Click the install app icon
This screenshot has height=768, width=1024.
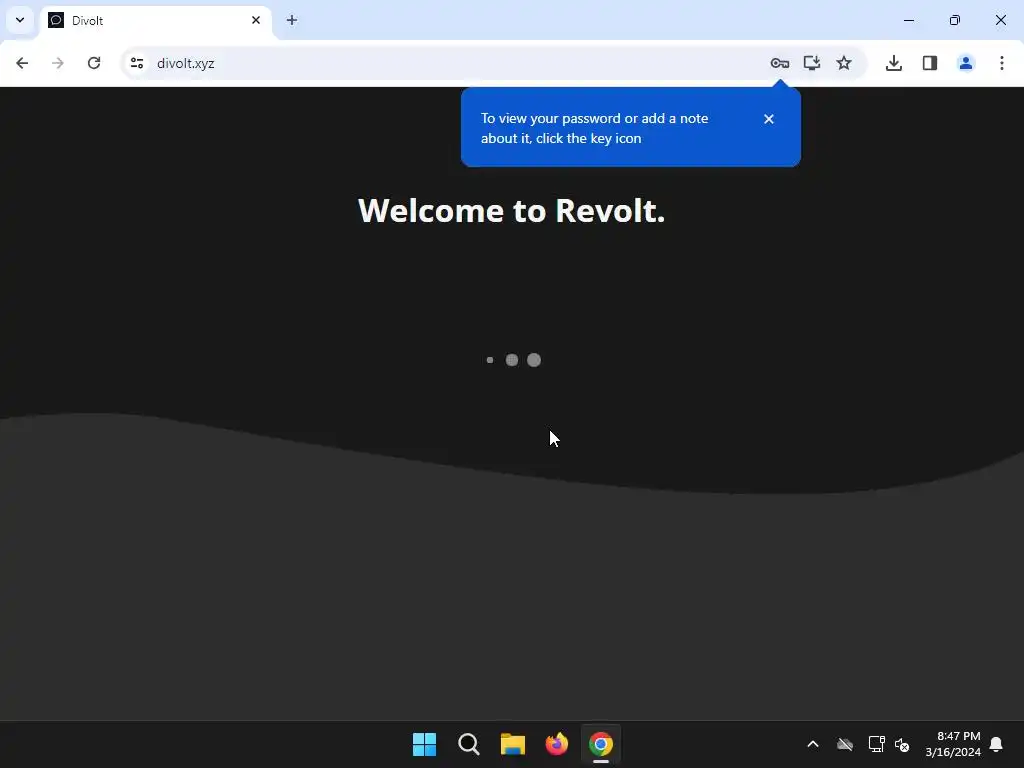coord(812,63)
